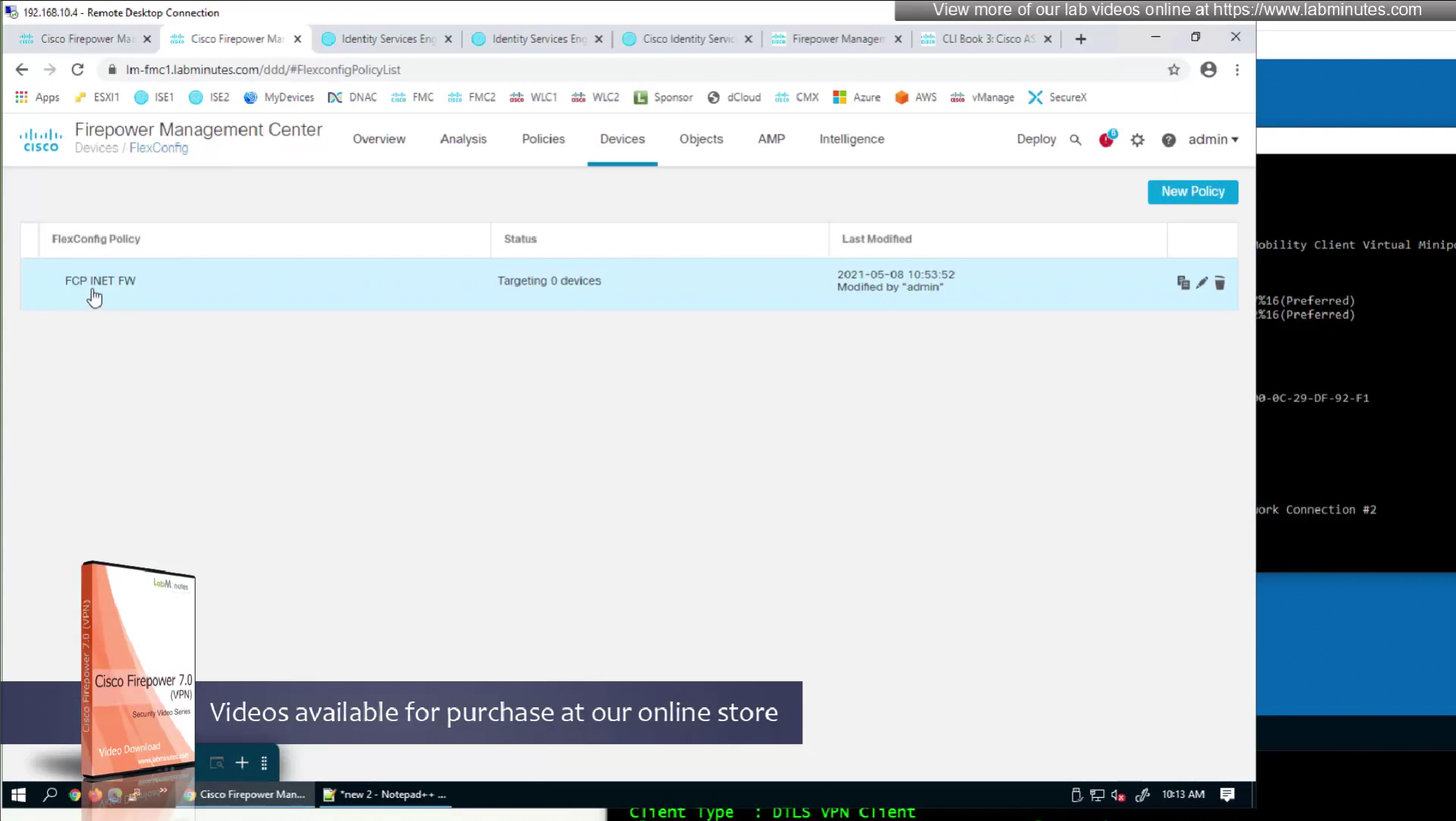The image size is (1456, 821).
Task: Open Chrome three-dot menu
Action: (x=1237, y=70)
